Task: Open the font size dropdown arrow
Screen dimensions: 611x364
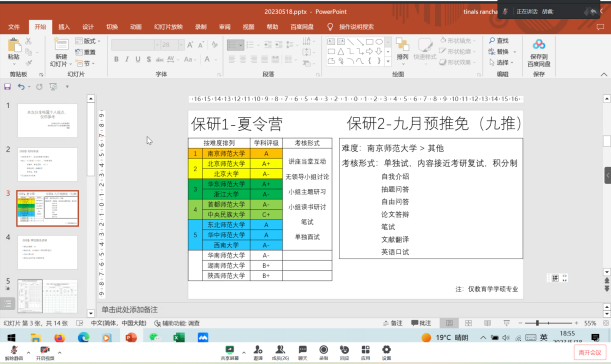Action: pos(181,45)
